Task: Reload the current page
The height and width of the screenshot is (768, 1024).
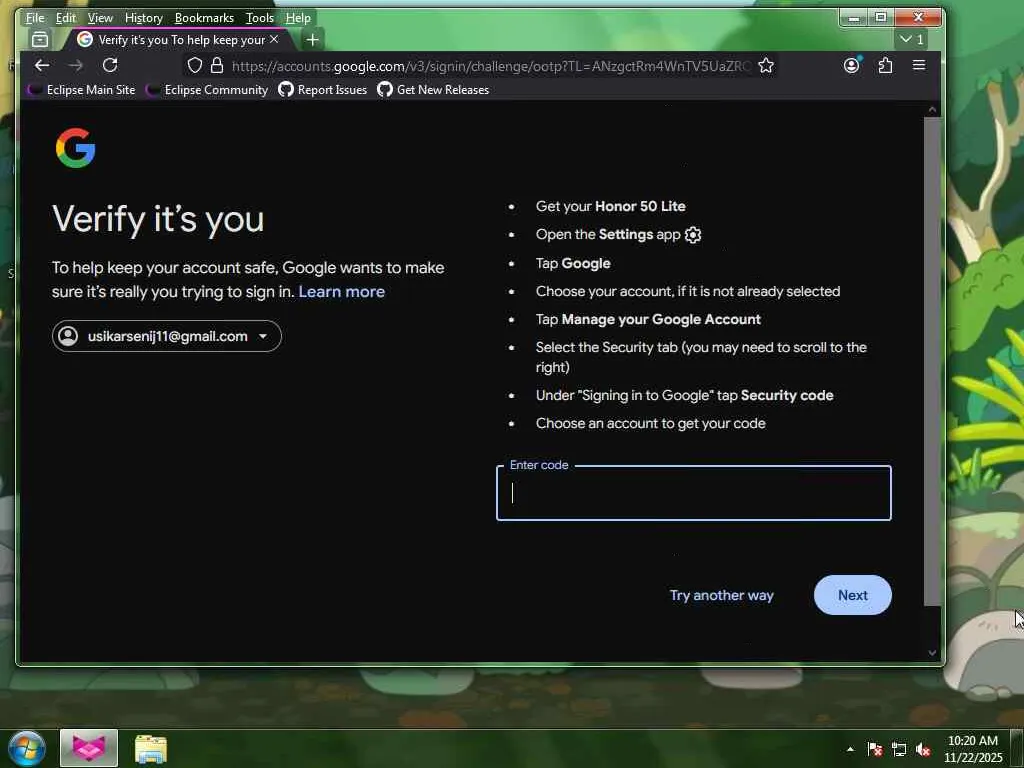Action: click(x=110, y=65)
